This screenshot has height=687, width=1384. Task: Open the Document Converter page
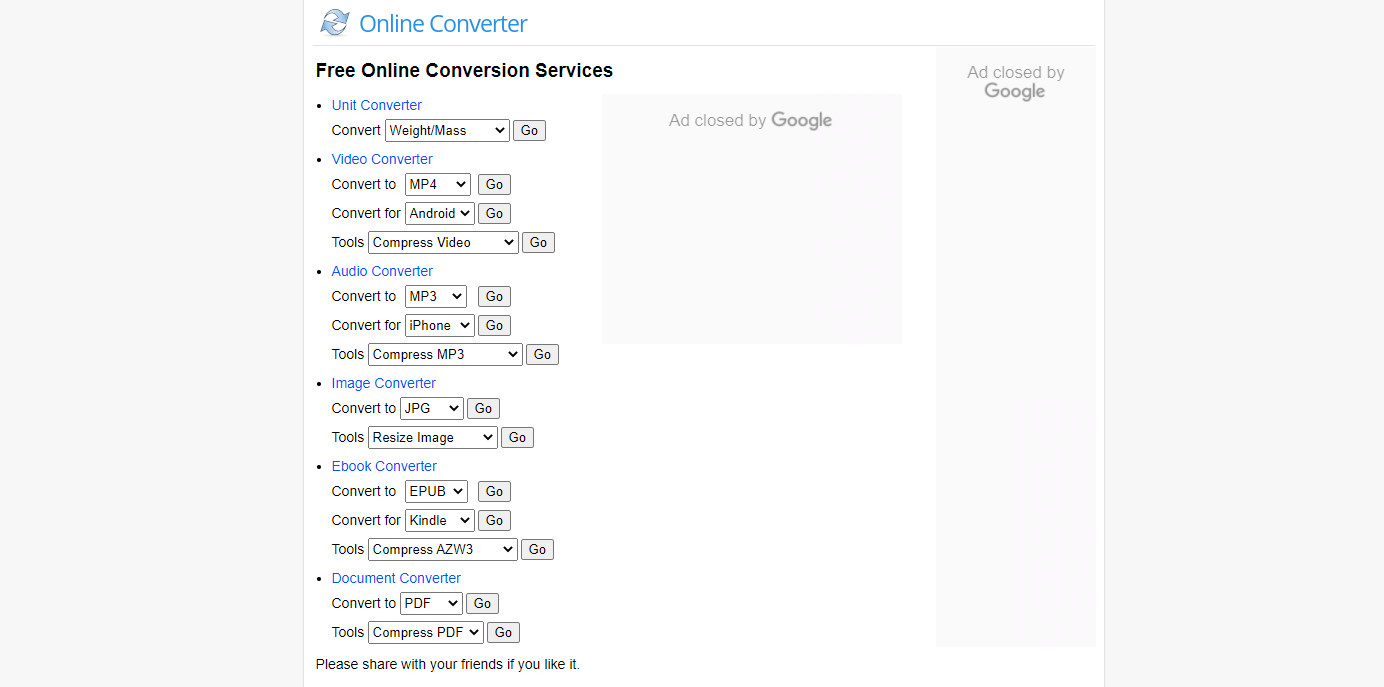pyautogui.click(x=396, y=578)
